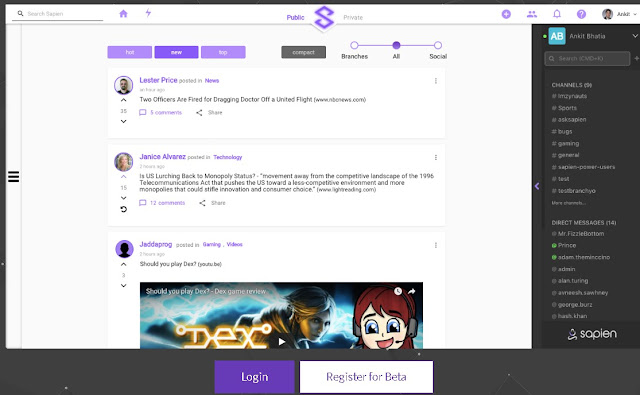Create a new post with plus icon
The height and width of the screenshot is (395, 640).
coord(506,14)
